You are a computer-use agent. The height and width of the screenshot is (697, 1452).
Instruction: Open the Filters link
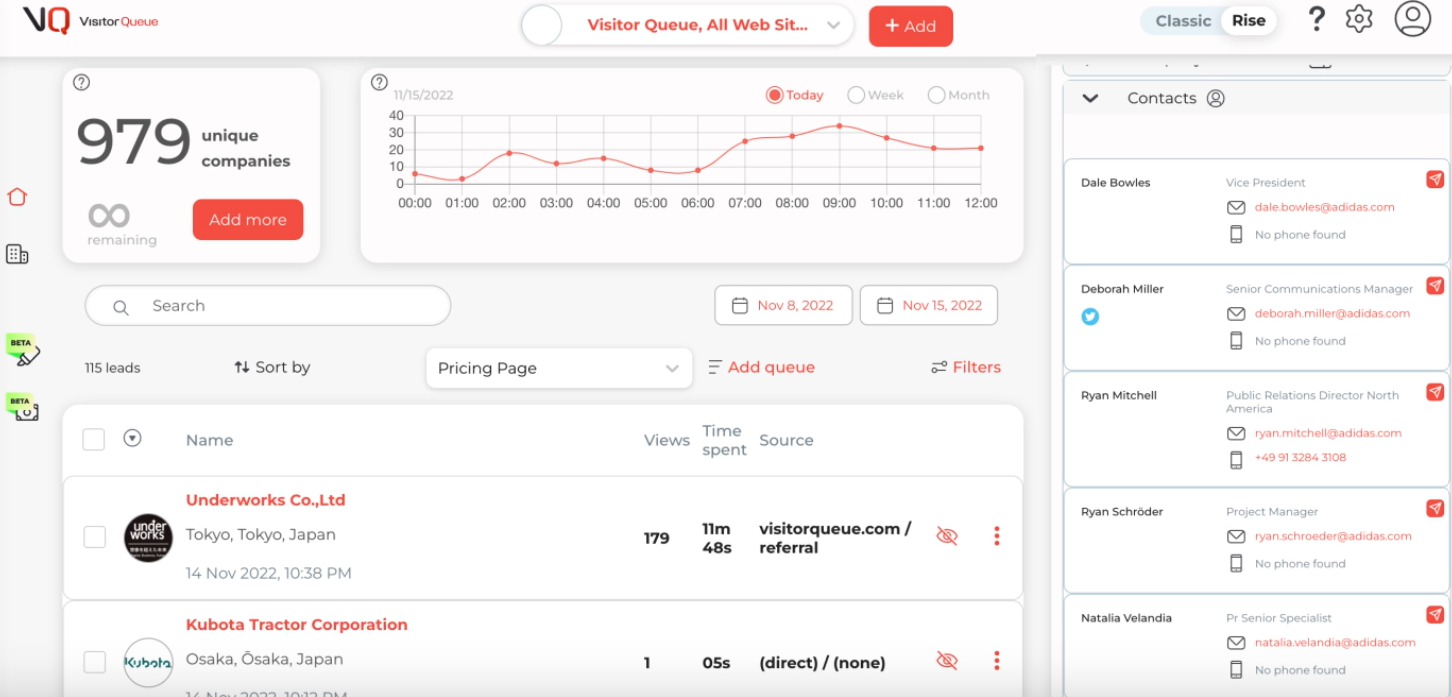(965, 367)
